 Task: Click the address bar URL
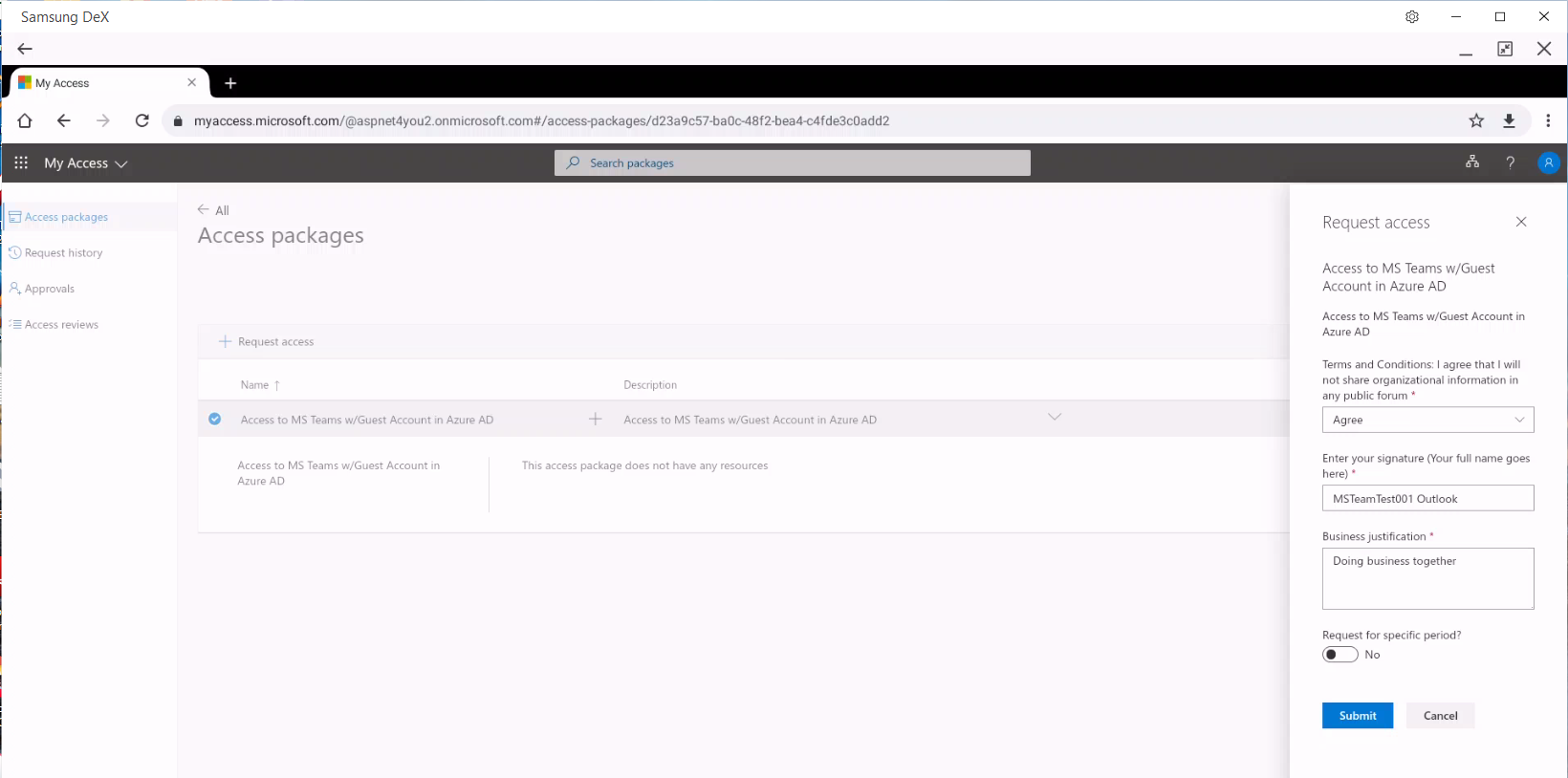[x=542, y=121]
